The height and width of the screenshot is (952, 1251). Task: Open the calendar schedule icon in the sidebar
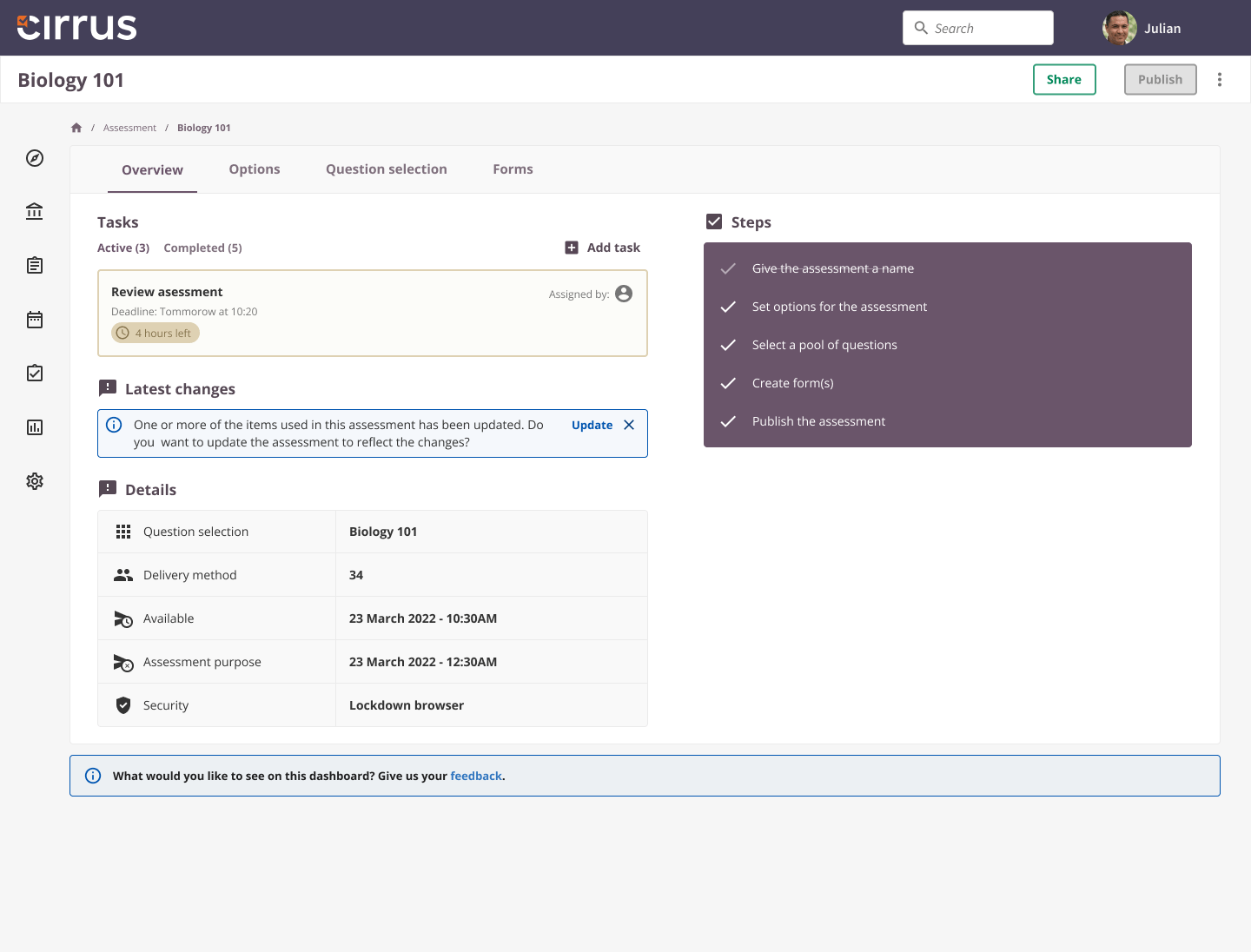(x=34, y=320)
